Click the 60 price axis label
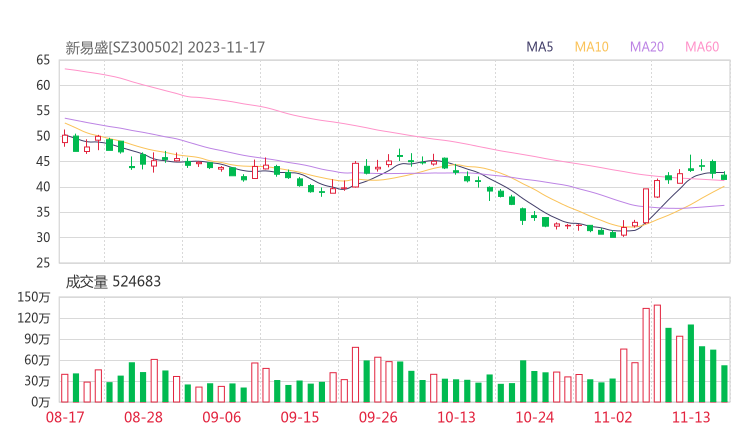 click(43, 85)
